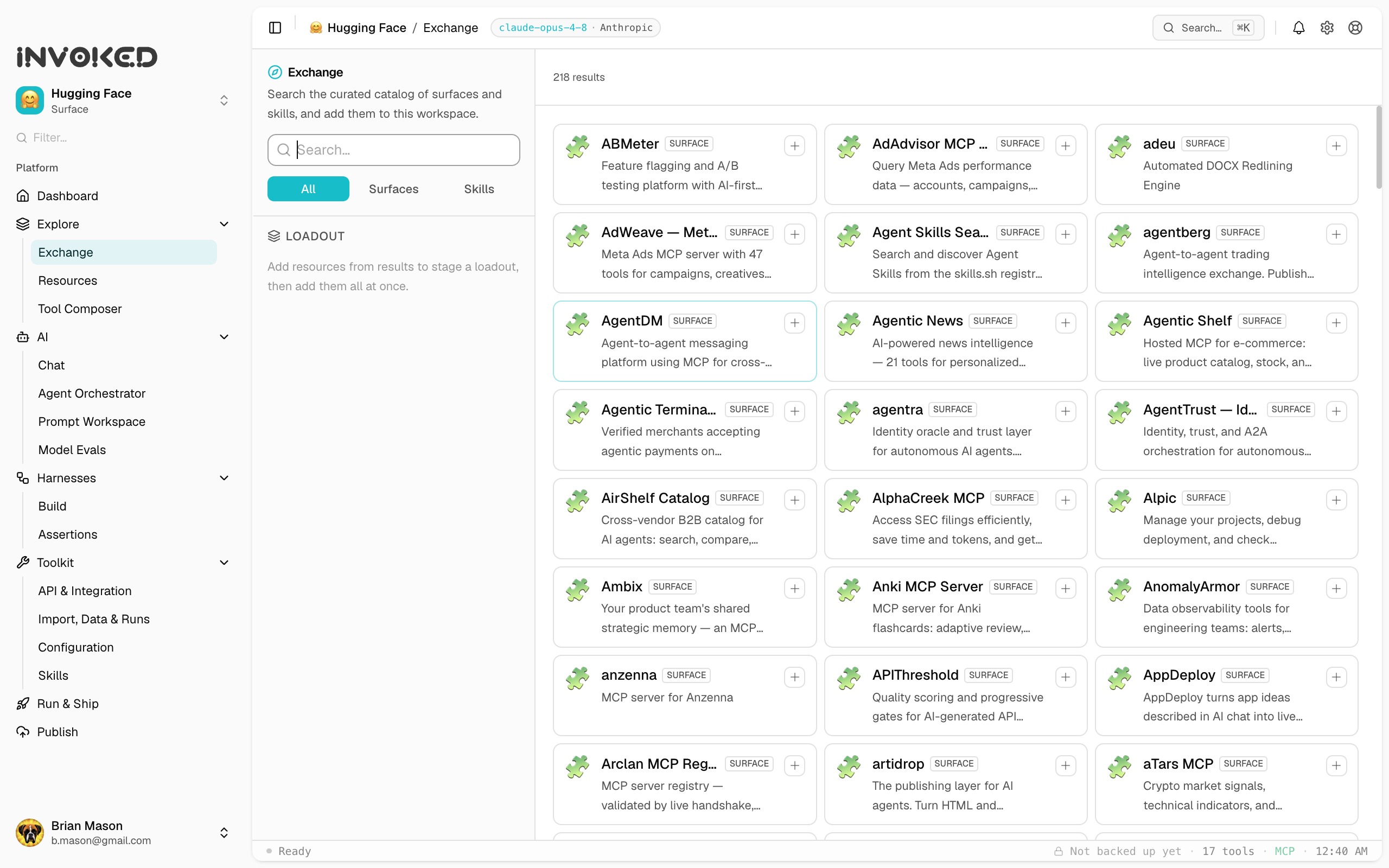Open claude-opus-4-8 model selector
Viewport: 1389px width, 868px height.
tap(575, 28)
